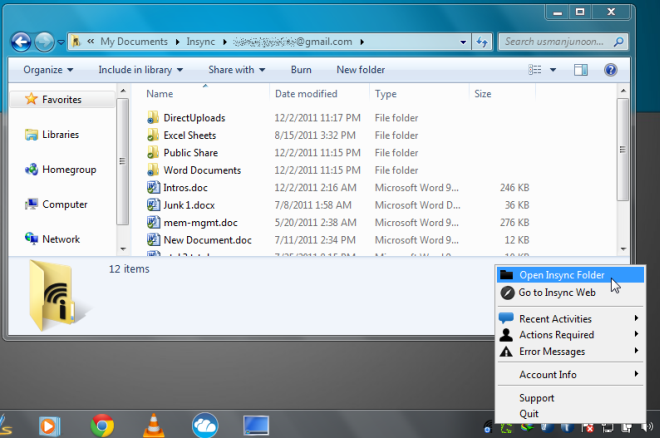Select Libraries in navigation pane
Image resolution: width=660 pixels, height=438 pixels.
coord(60,134)
